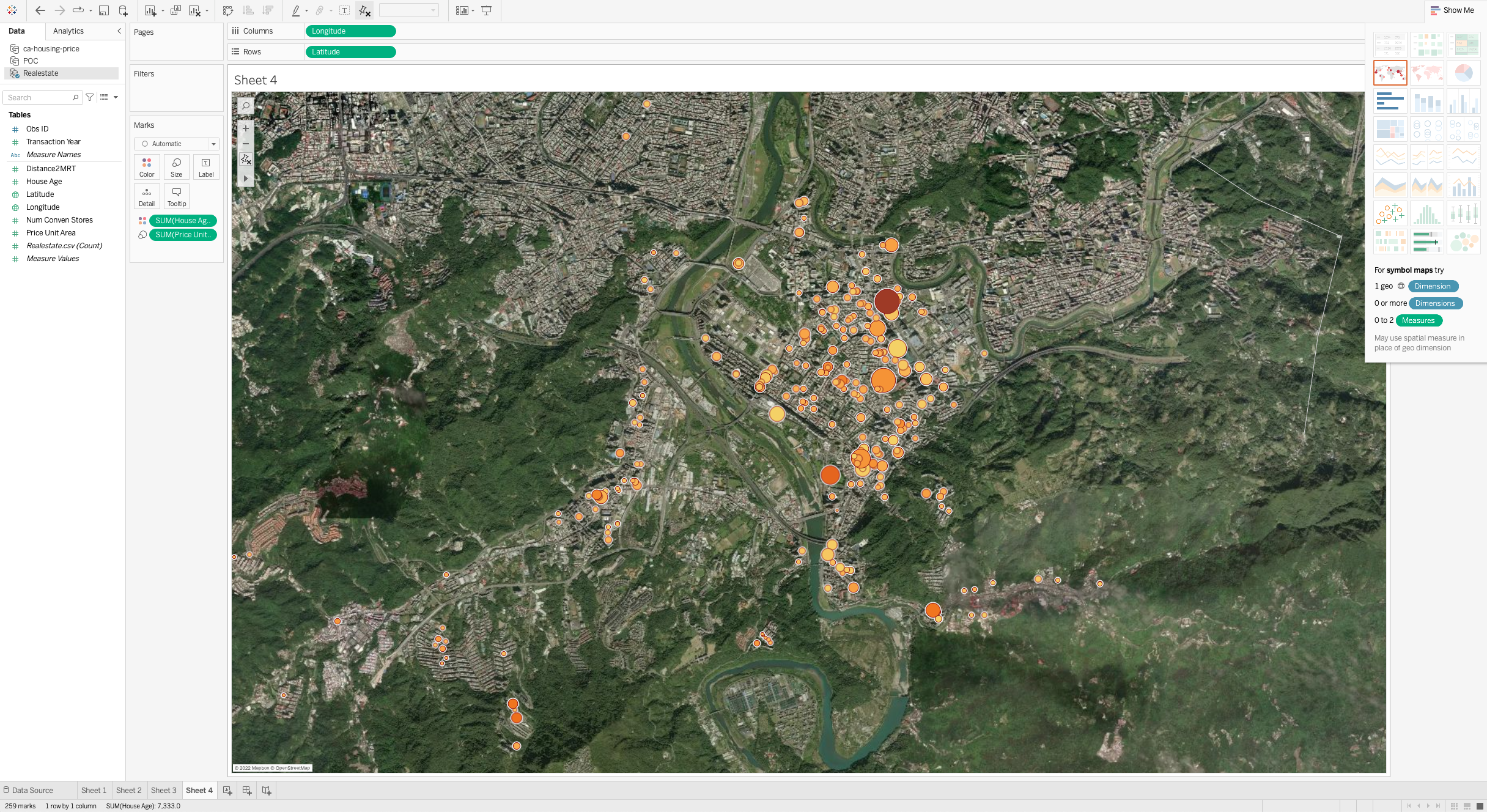This screenshot has width=1487, height=812.
Task: Click the Size marks card button
Action: [176, 167]
